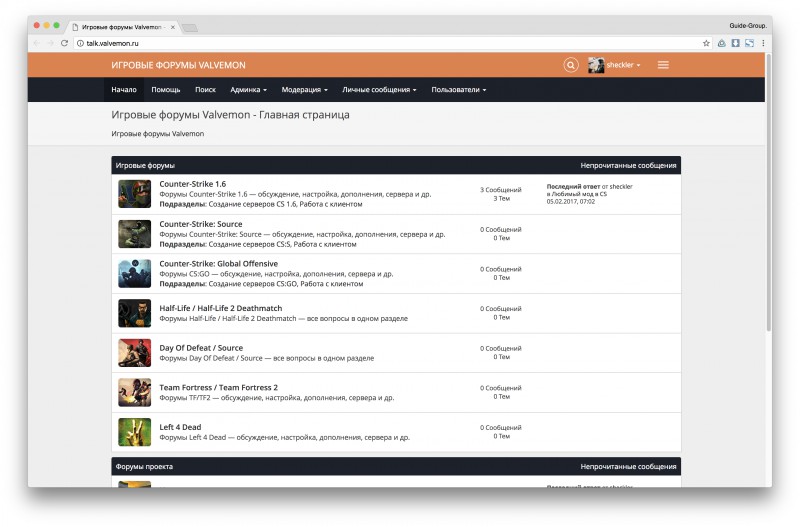The image size is (800, 527).
Task: Select the Игровые форумы Valvemon browser tab
Action: click(124, 27)
